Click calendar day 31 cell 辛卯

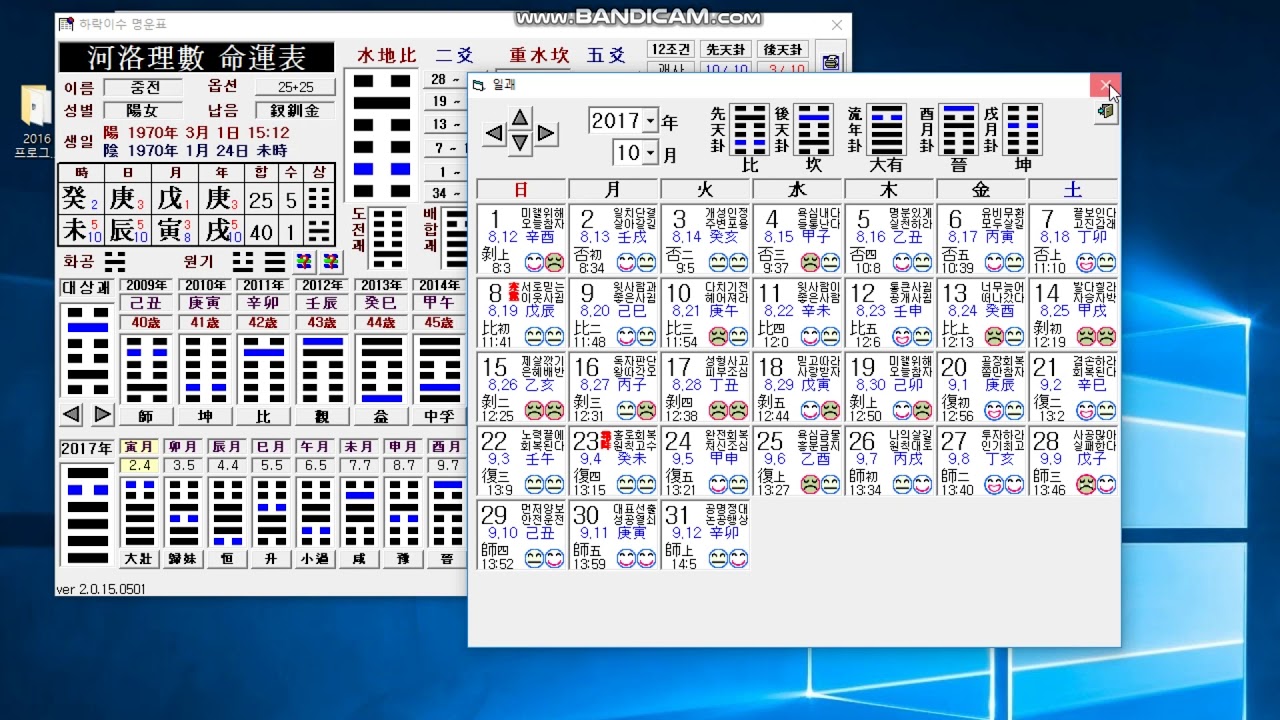pos(705,536)
